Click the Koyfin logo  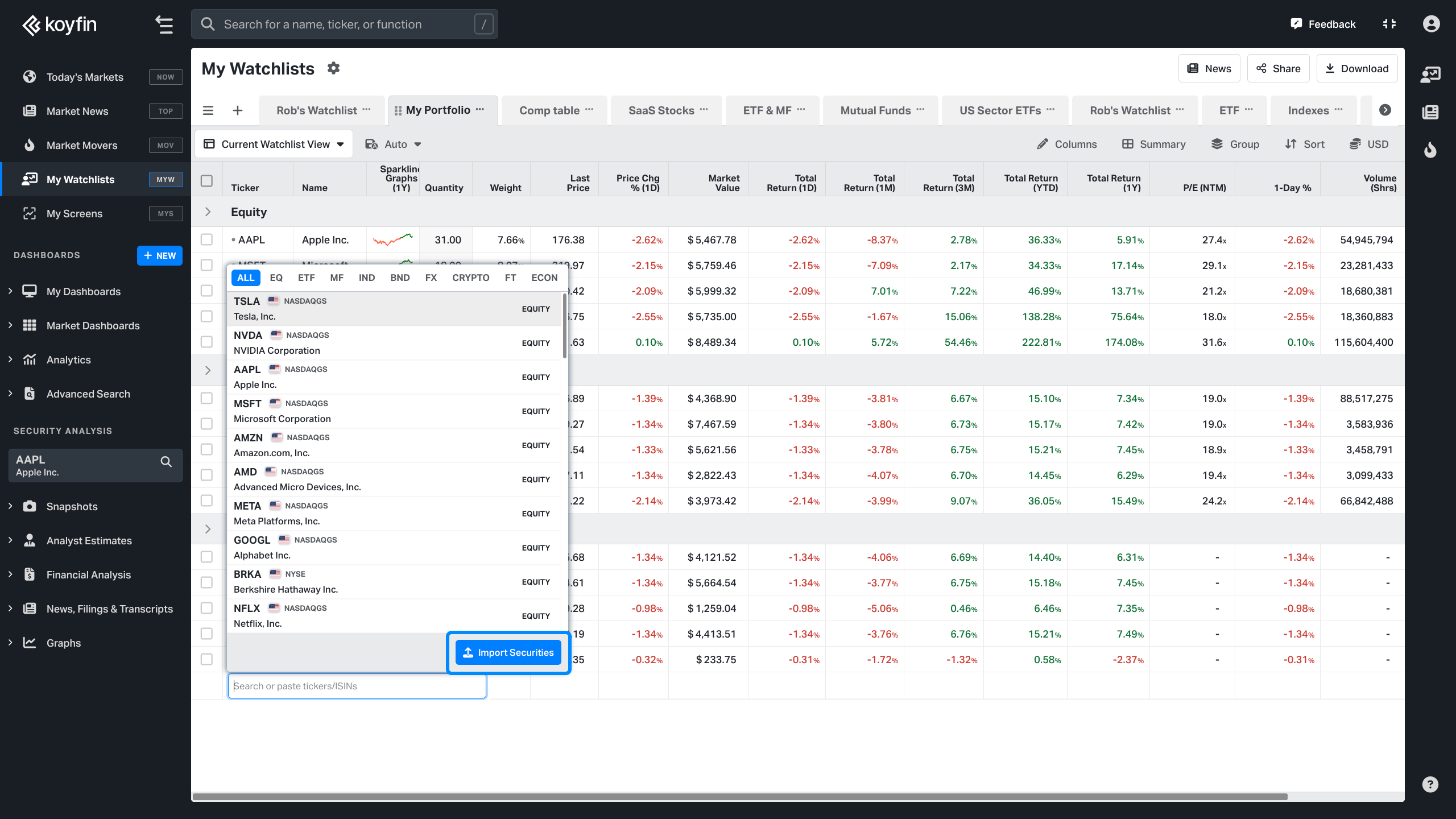click(x=60, y=24)
